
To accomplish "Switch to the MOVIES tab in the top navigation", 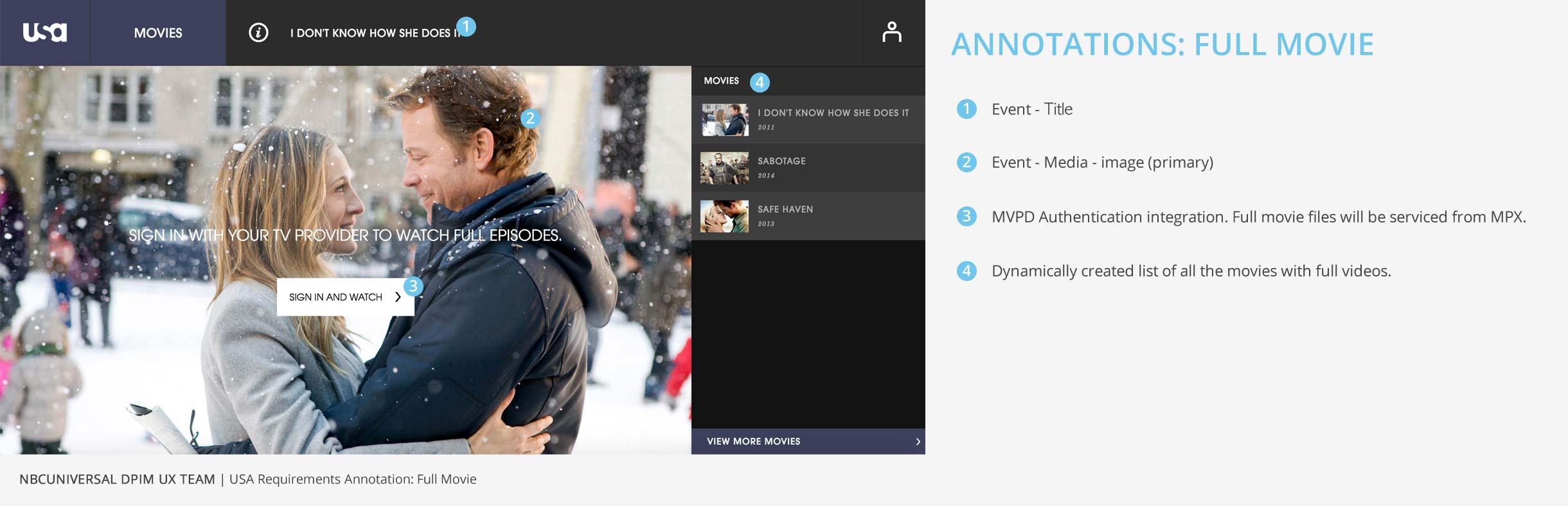I will coord(158,33).
